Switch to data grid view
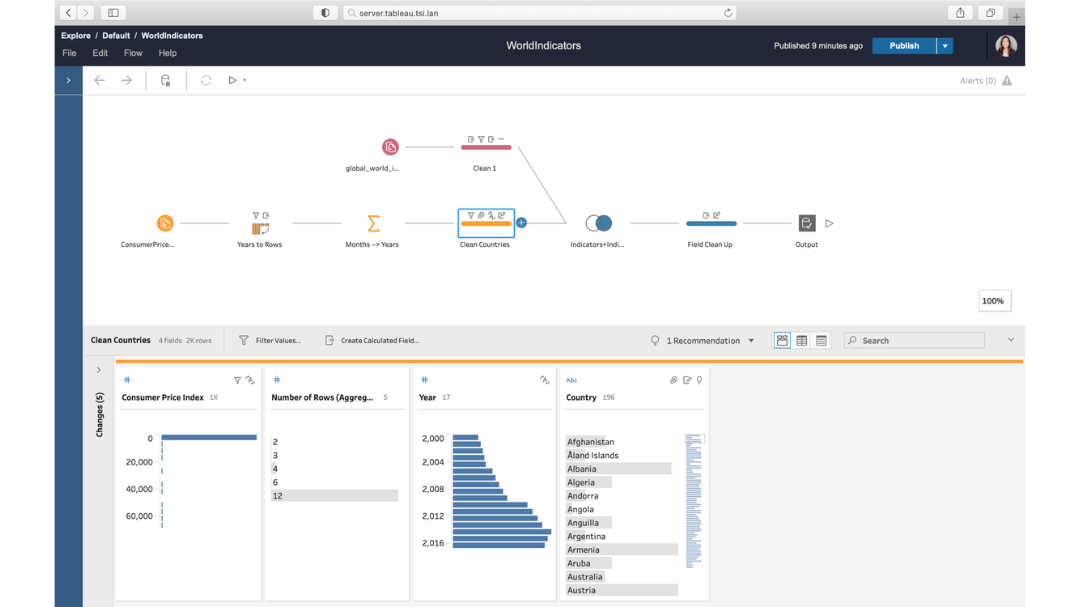 pos(802,340)
